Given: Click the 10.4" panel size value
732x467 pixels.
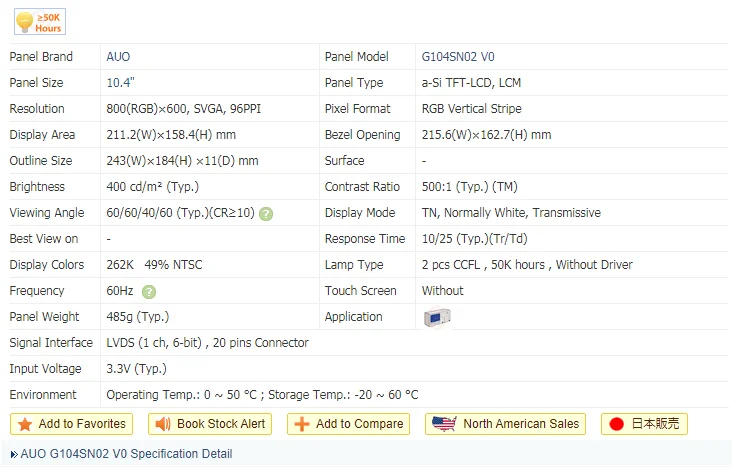Looking at the screenshot, I should click(x=120, y=83).
